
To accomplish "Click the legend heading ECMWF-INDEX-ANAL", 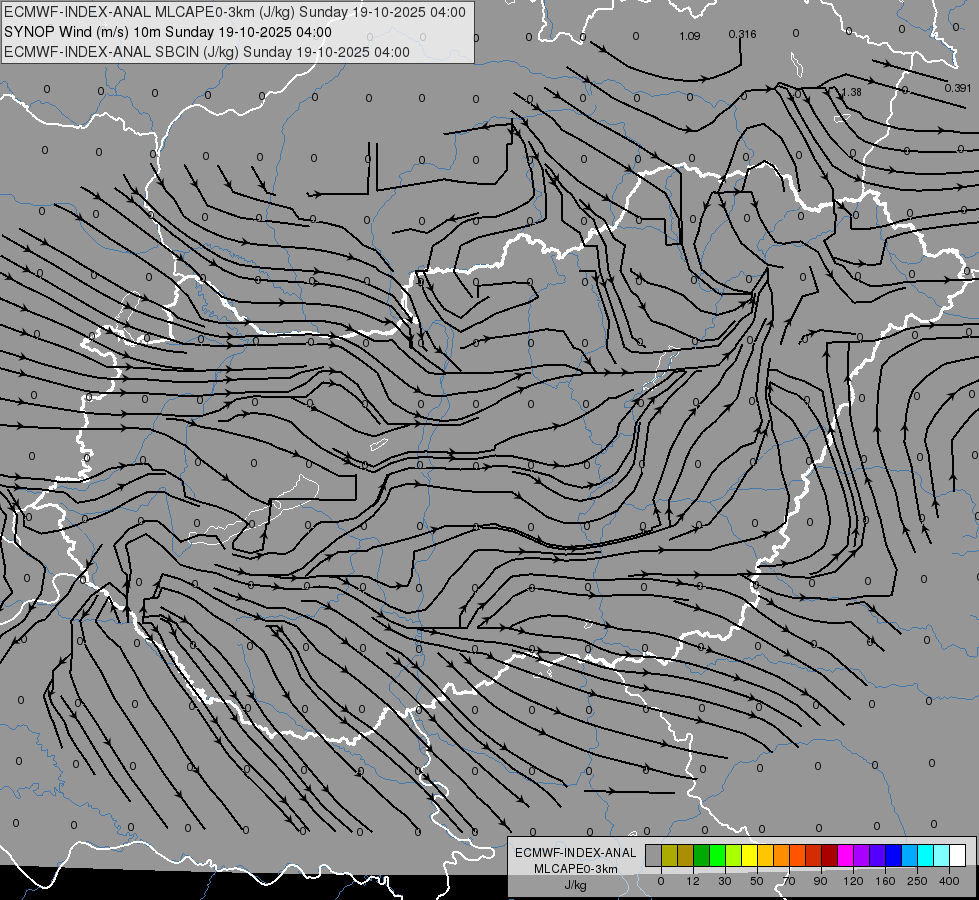I will click(x=575, y=853).
